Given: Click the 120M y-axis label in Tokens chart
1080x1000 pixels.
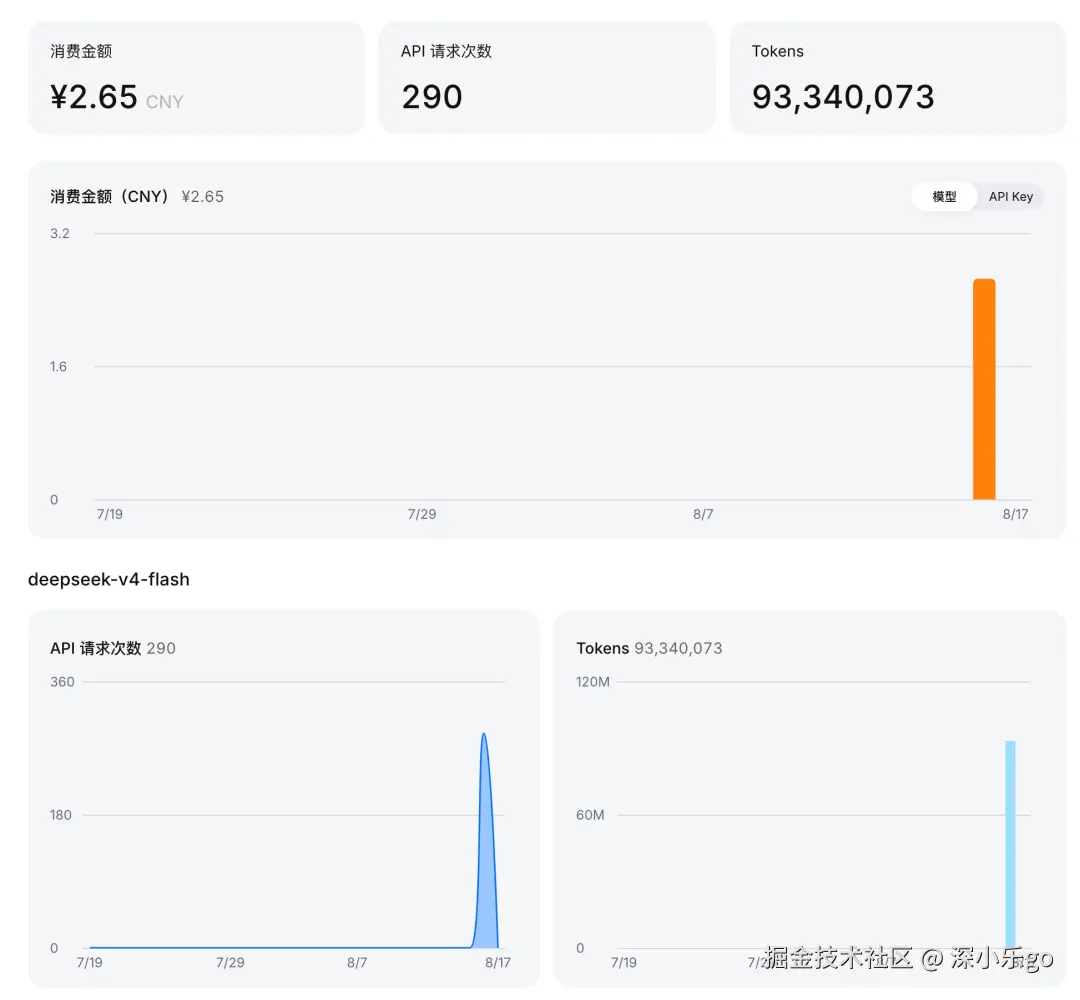Looking at the screenshot, I should click(x=592, y=682).
